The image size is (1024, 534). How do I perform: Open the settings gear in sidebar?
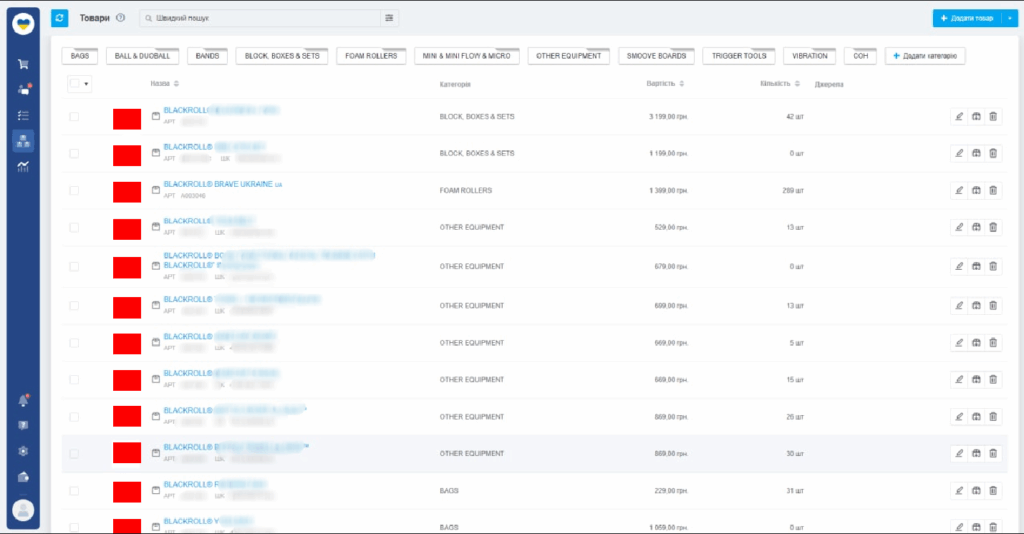[23, 451]
